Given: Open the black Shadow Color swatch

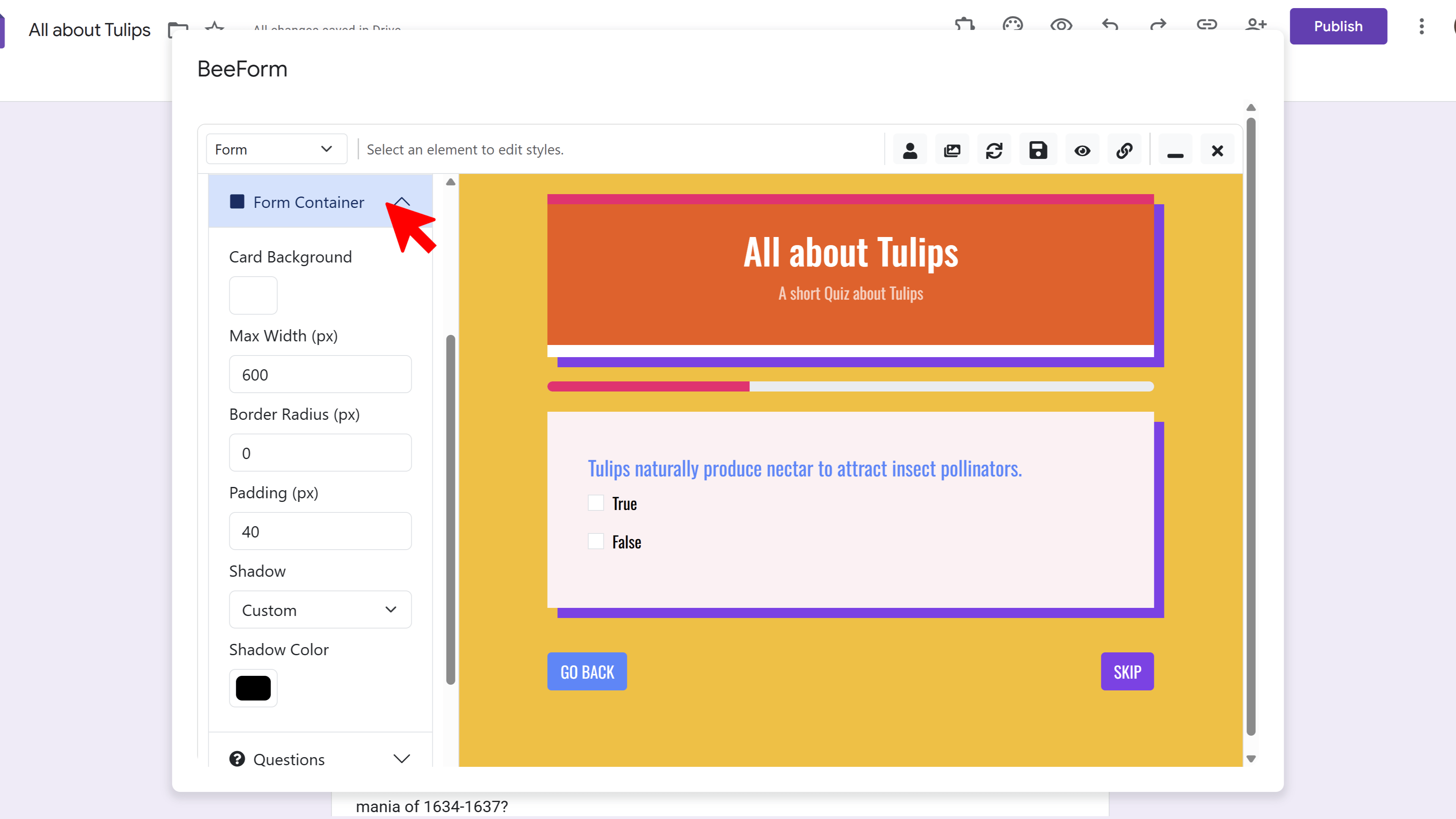Looking at the screenshot, I should [253, 688].
